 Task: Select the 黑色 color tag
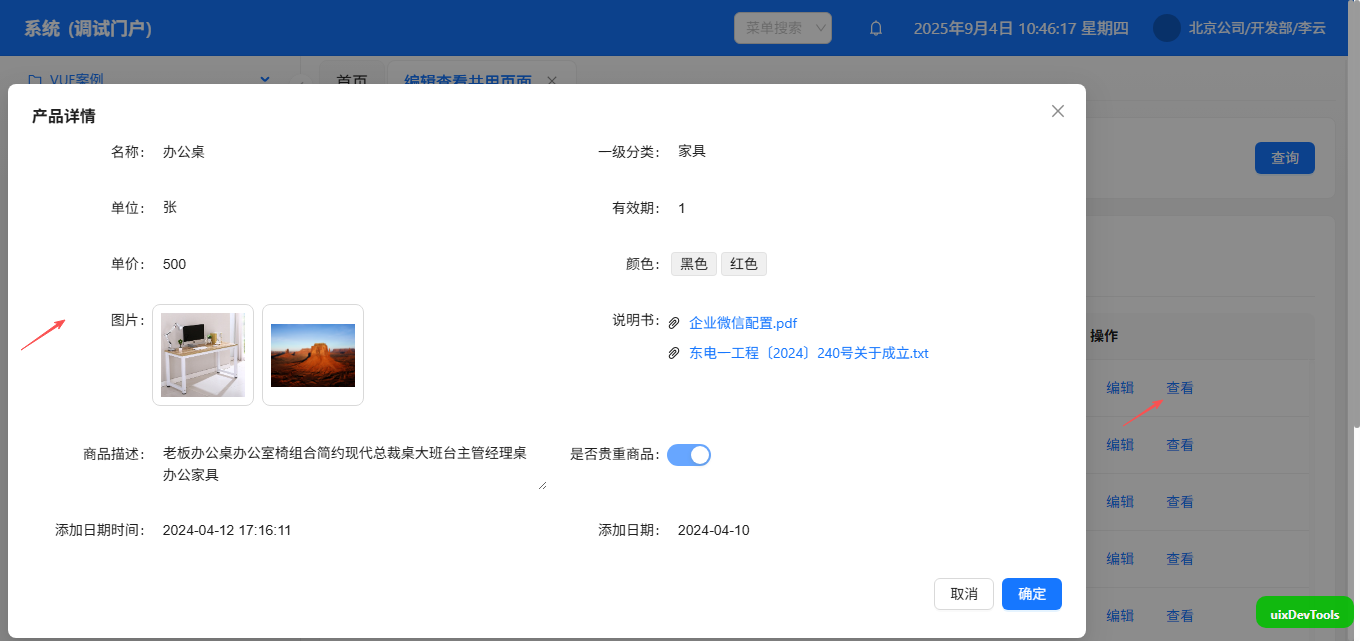693,264
